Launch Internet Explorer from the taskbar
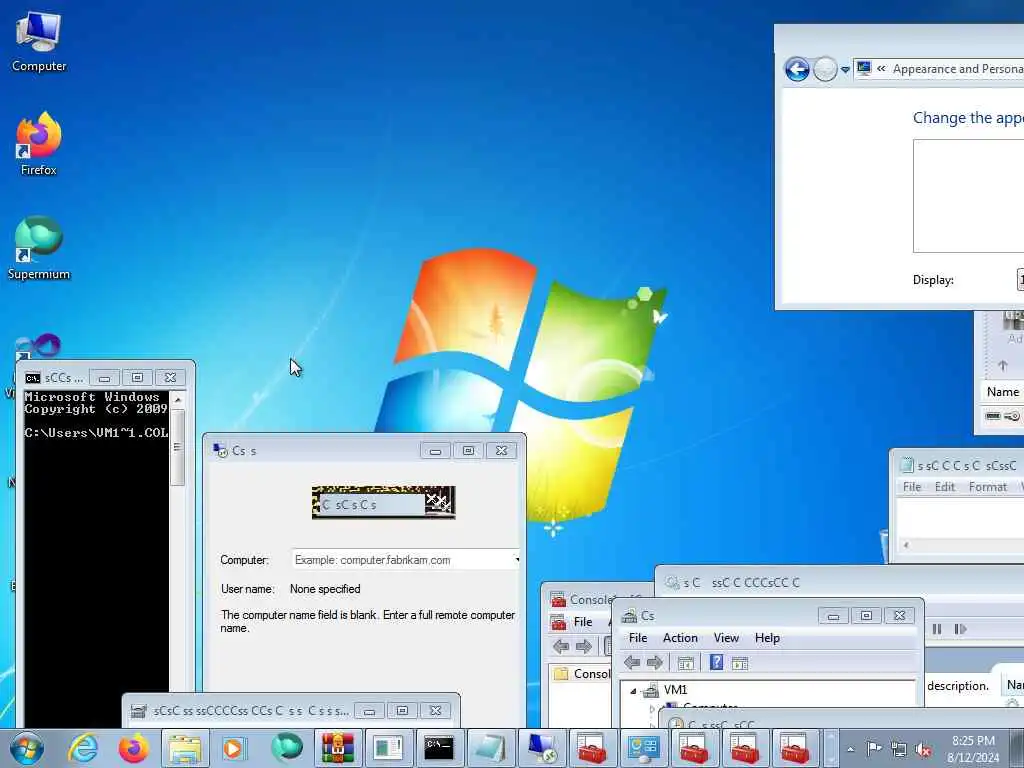Image resolution: width=1024 pixels, height=768 pixels. click(84, 748)
